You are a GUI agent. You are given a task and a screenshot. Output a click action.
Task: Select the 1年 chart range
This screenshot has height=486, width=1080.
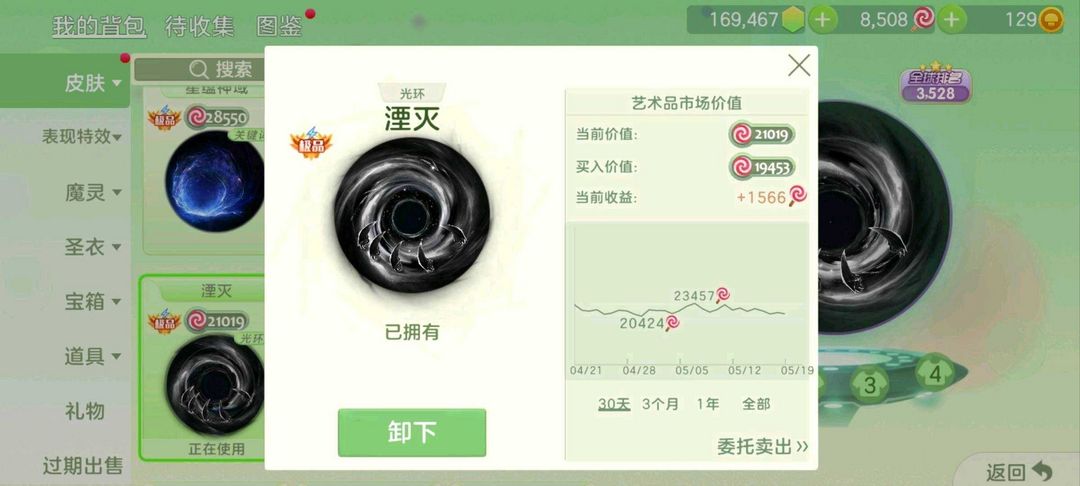707,404
